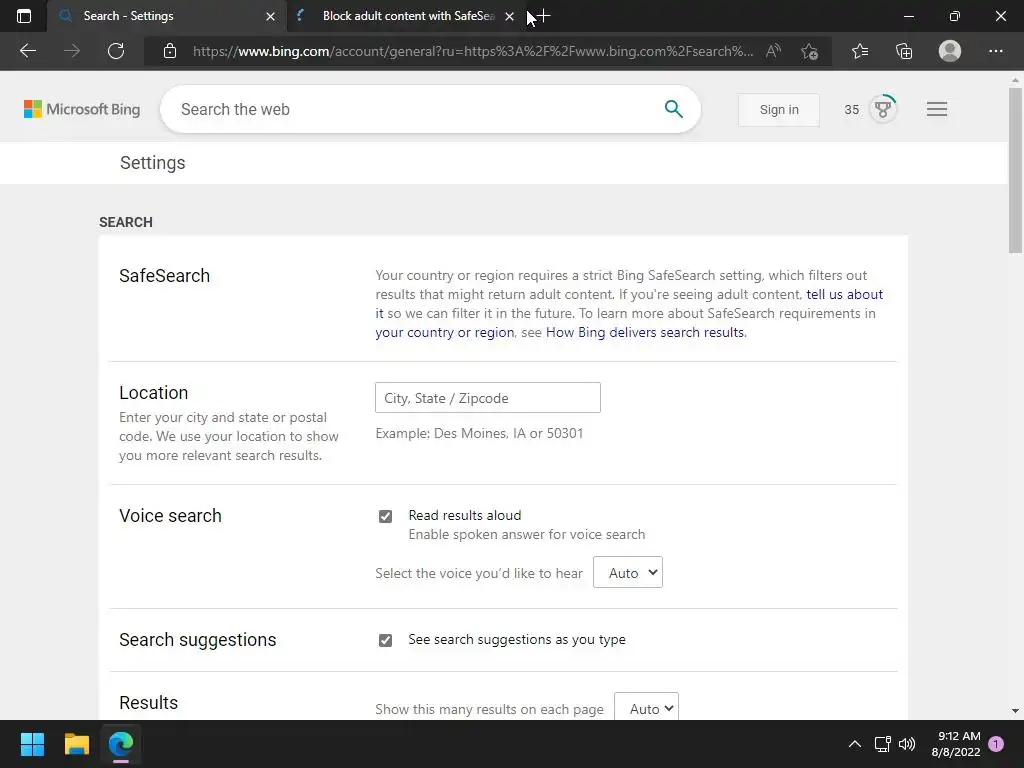Viewport: 1024px width, 768px height.
Task: Click the City, State / Zipcode field
Action: [488, 398]
